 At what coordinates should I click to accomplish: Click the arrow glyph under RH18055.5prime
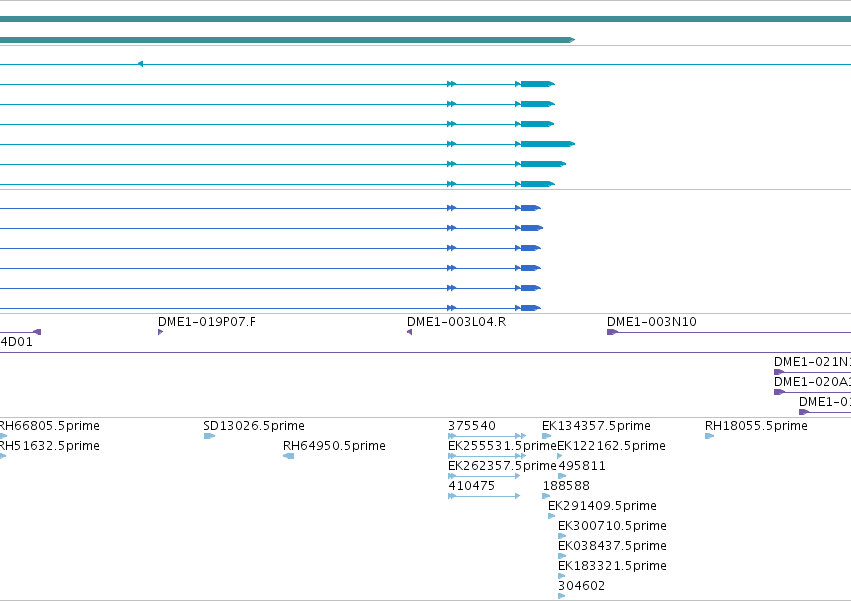tap(709, 436)
